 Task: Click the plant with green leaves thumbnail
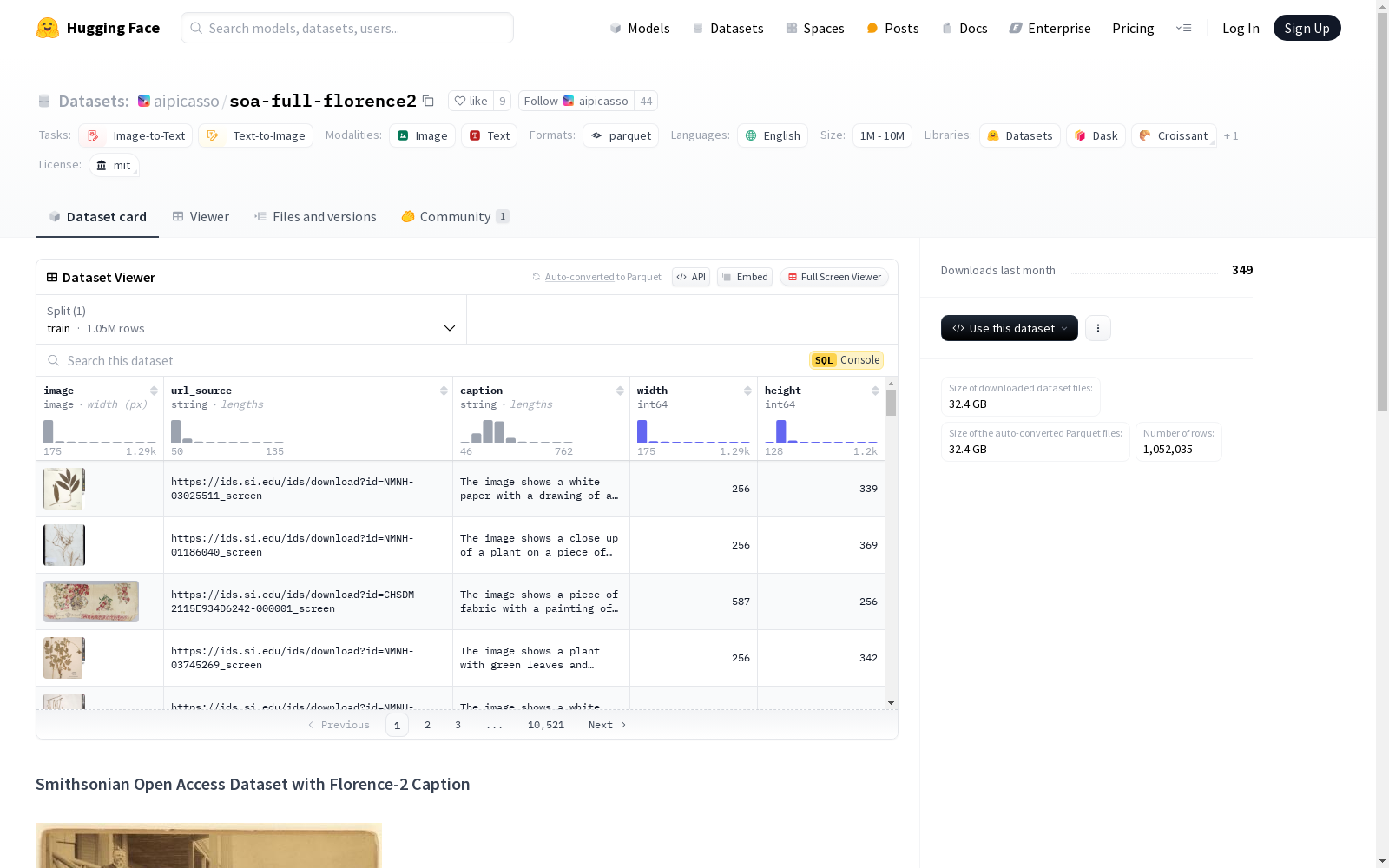pyautogui.click(x=64, y=658)
